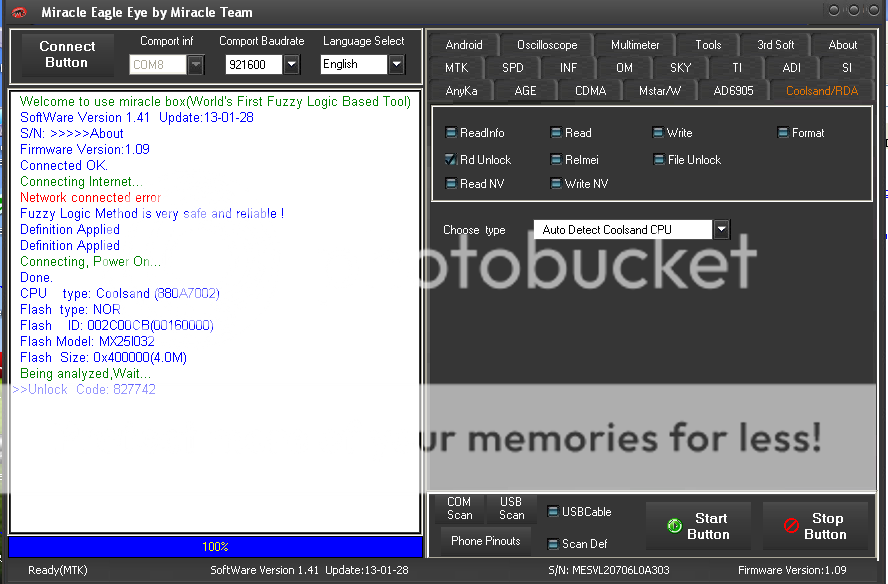Select the TI tab
Screen dimensions: 888x584
click(736, 68)
